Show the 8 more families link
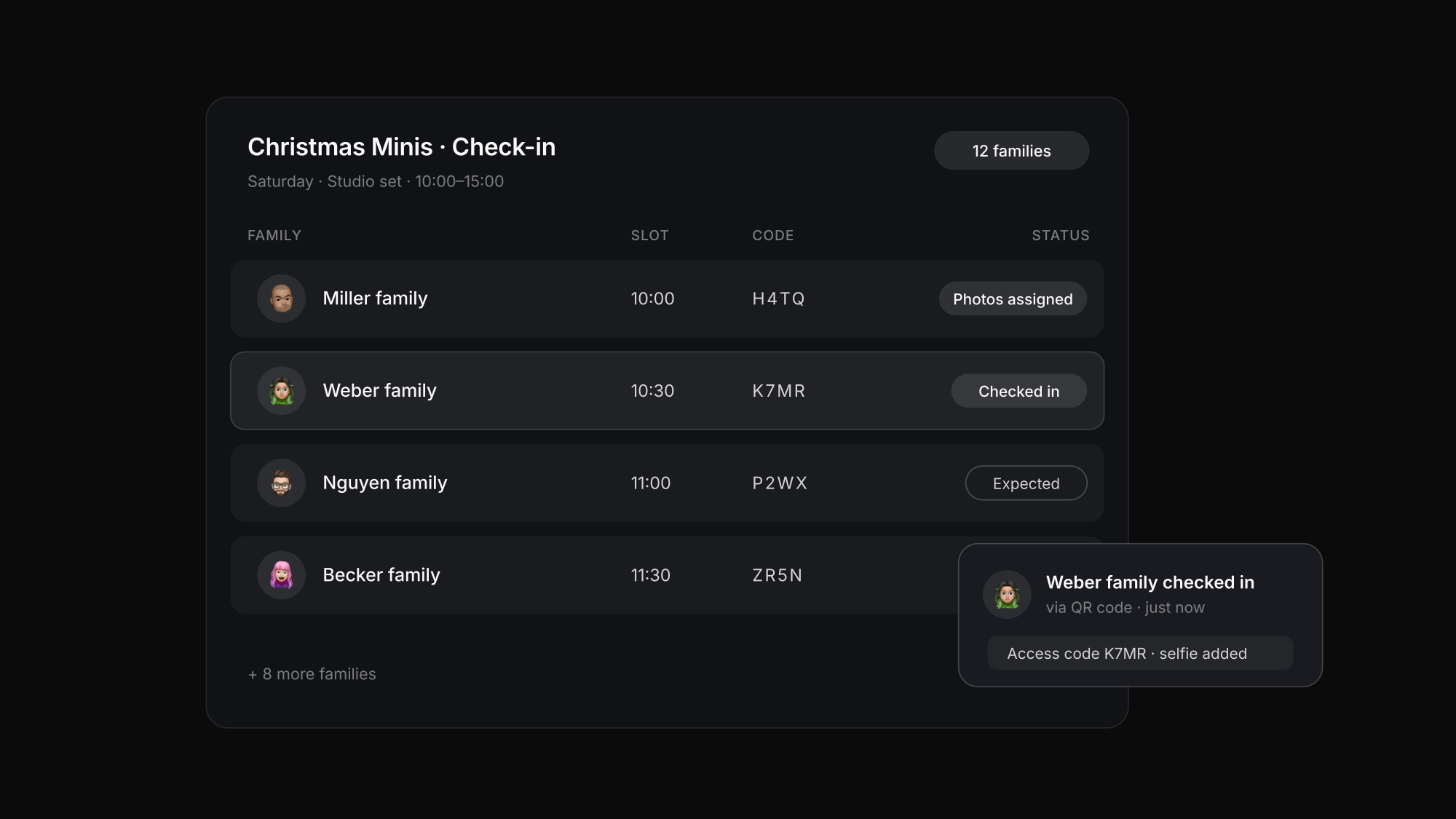This screenshot has height=819, width=1456. (312, 674)
